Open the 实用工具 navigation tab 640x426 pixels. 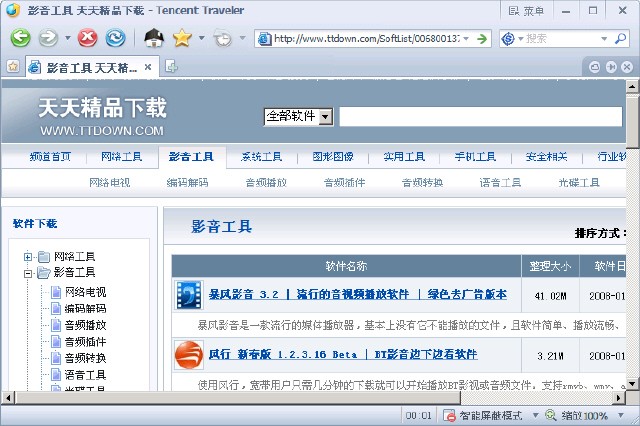(x=404, y=157)
